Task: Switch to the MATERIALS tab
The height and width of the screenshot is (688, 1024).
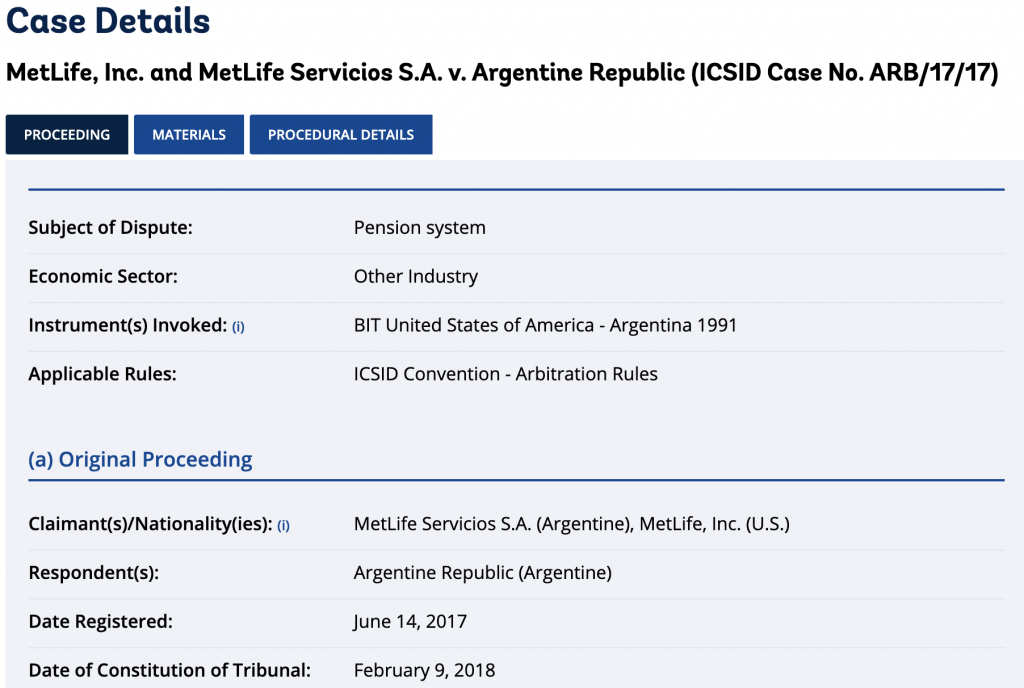Action: coord(189,134)
